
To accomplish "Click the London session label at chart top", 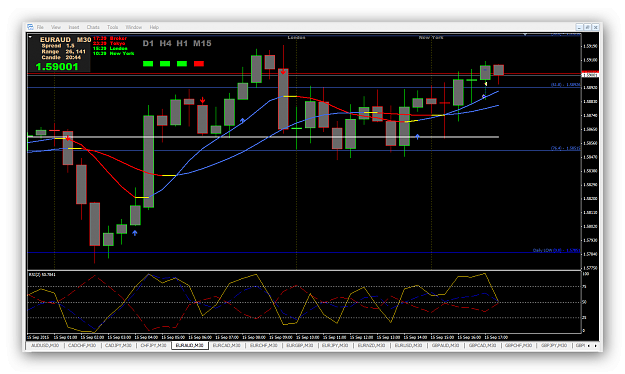I will click(296, 37).
